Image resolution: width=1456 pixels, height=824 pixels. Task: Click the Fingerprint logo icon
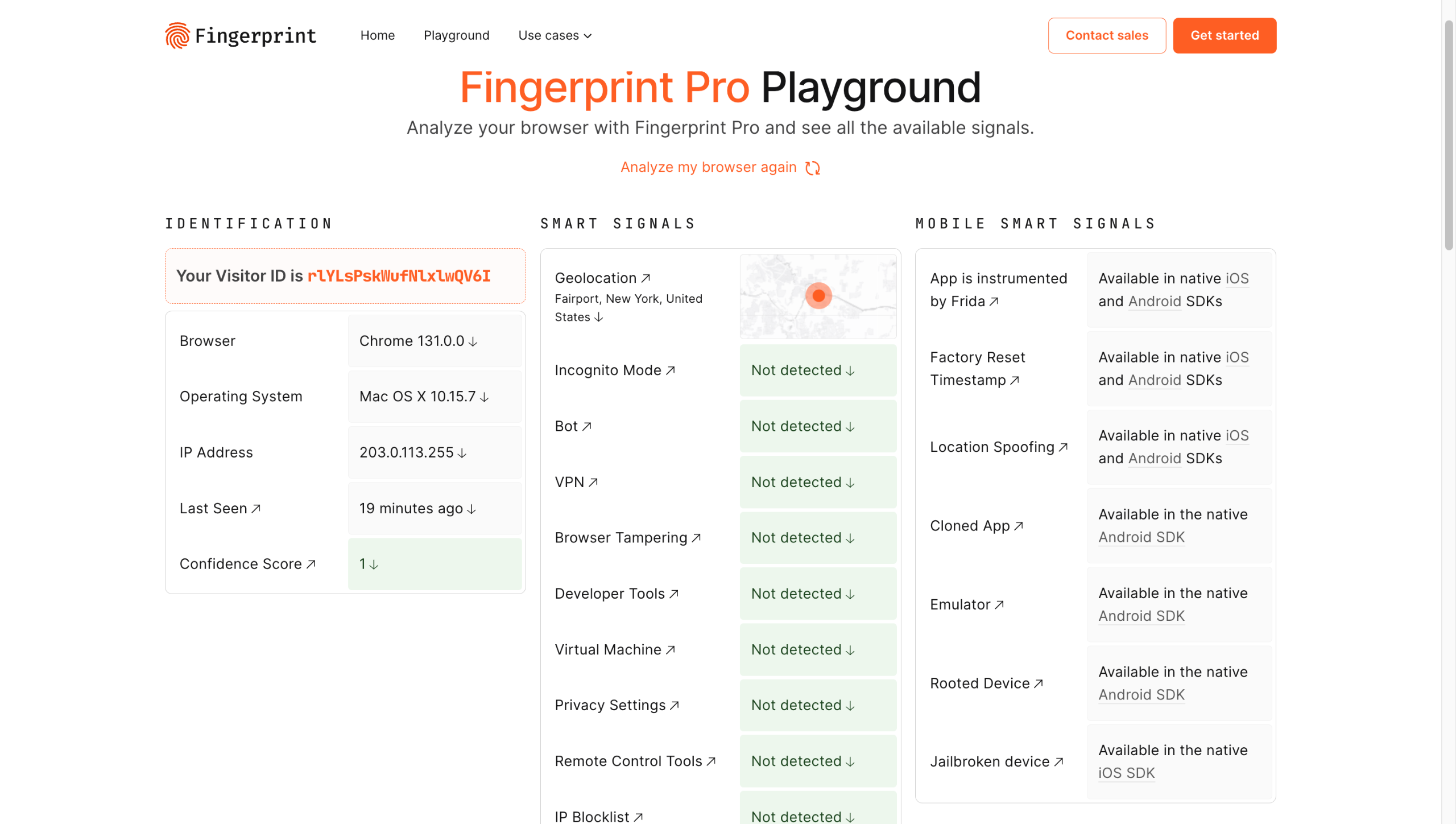pos(177,35)
